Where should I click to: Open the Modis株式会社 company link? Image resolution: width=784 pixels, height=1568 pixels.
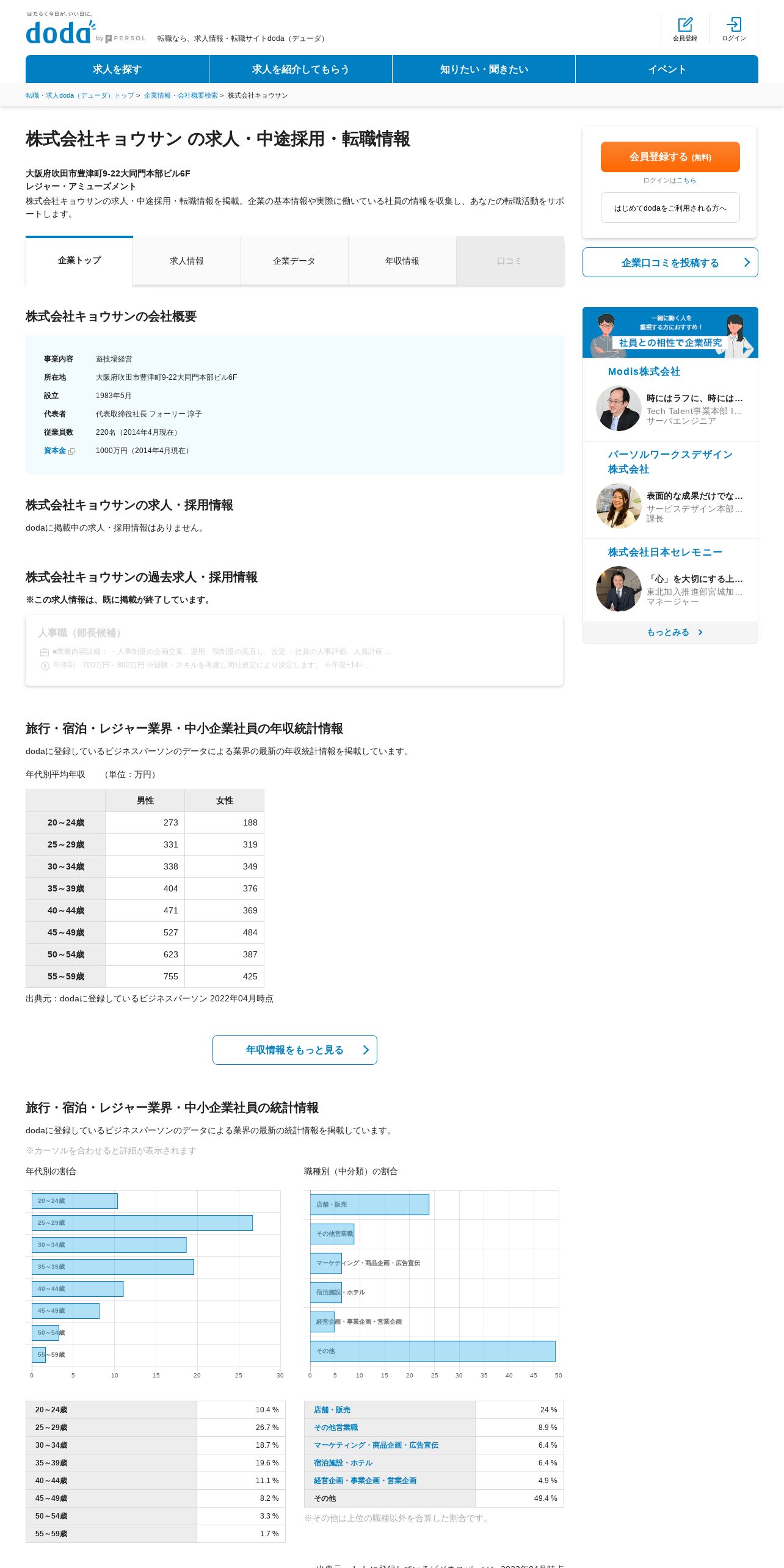[644, 371]
